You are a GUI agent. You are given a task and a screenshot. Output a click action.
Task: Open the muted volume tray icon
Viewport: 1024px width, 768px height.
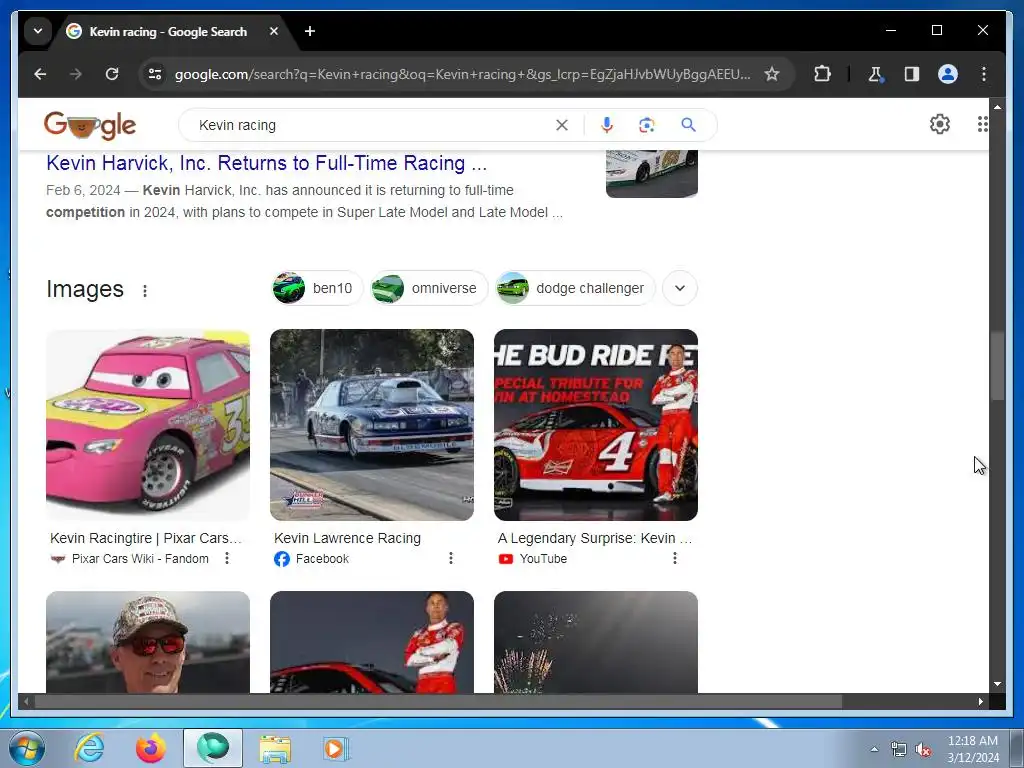[923, 750]
